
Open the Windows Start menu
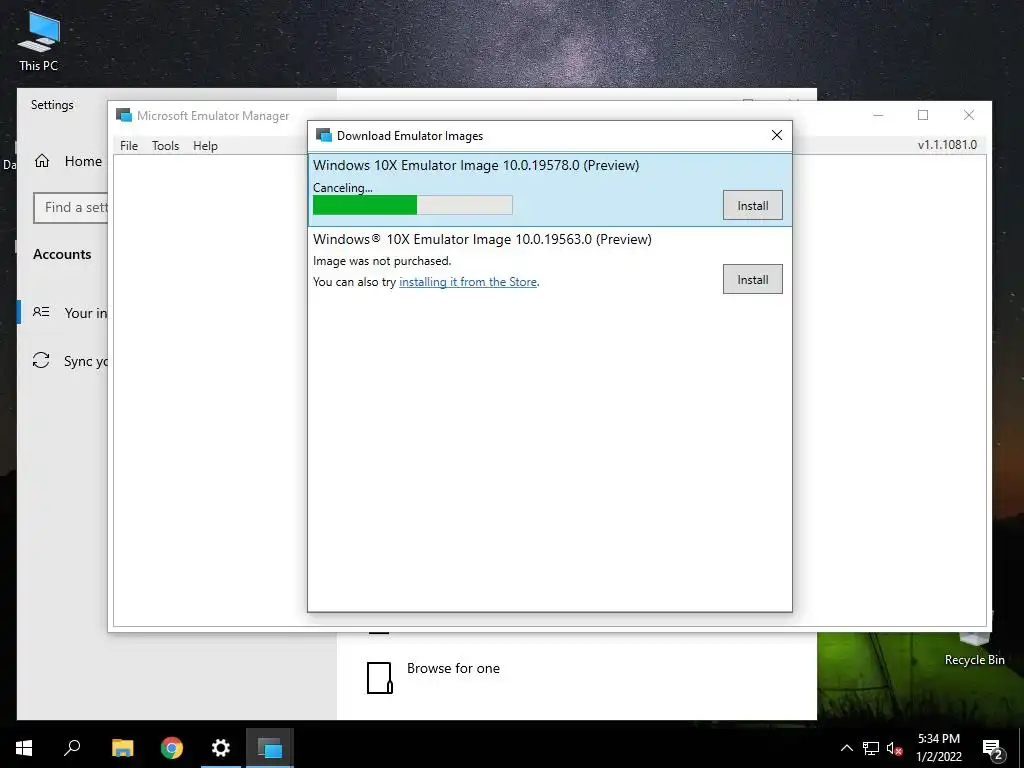[x=24, y=748]
